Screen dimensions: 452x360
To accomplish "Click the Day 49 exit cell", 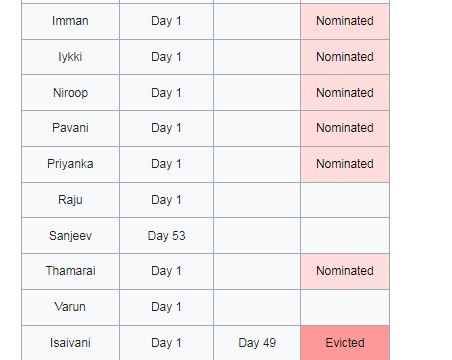I will (257, 343).
